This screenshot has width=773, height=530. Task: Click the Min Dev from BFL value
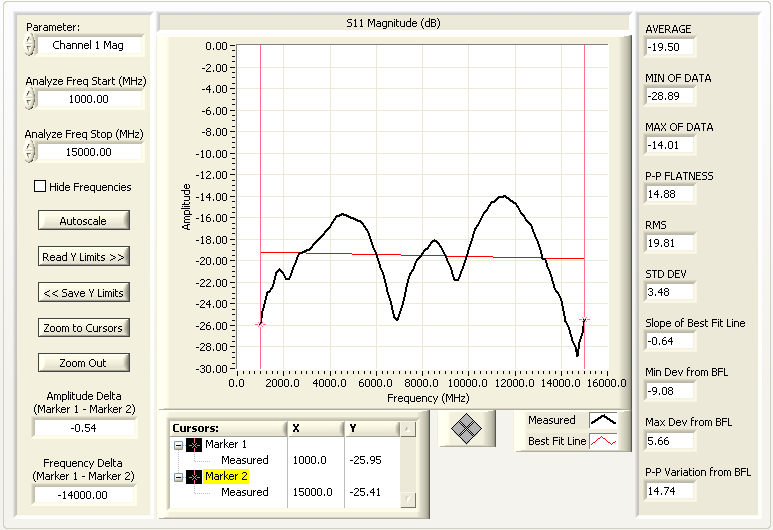click(669, 391)
